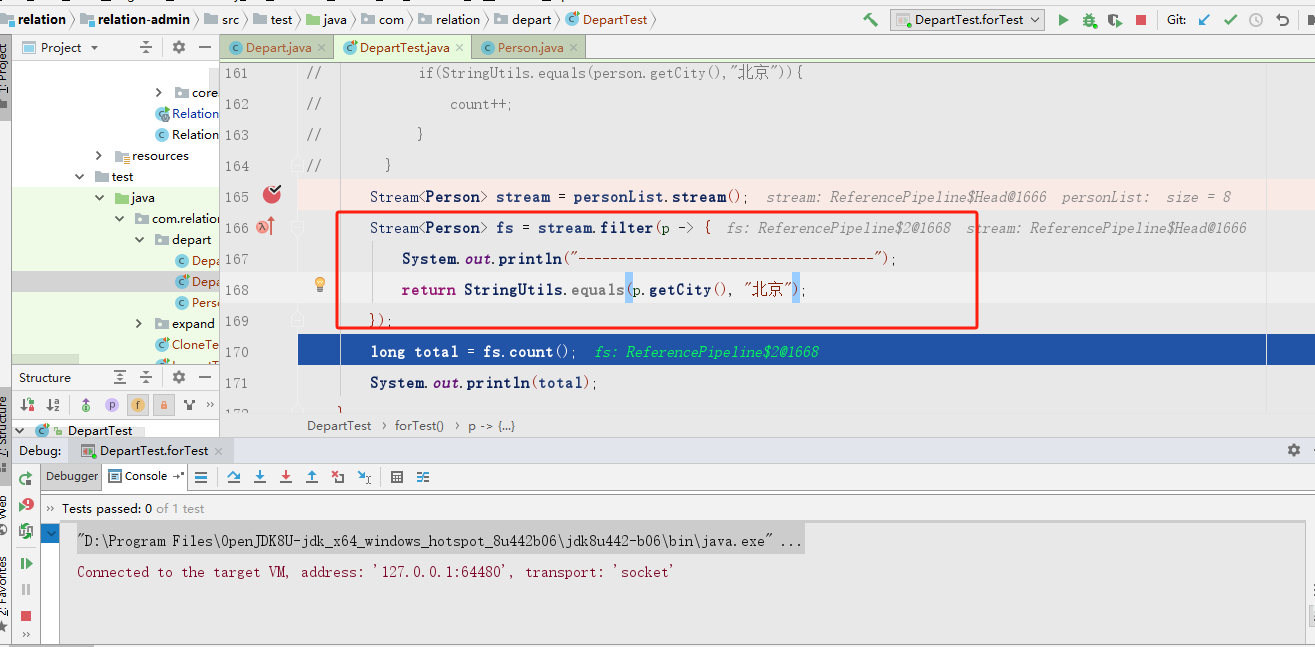
Task: Resume program in debug sidebar
Action: pos(26,564)
